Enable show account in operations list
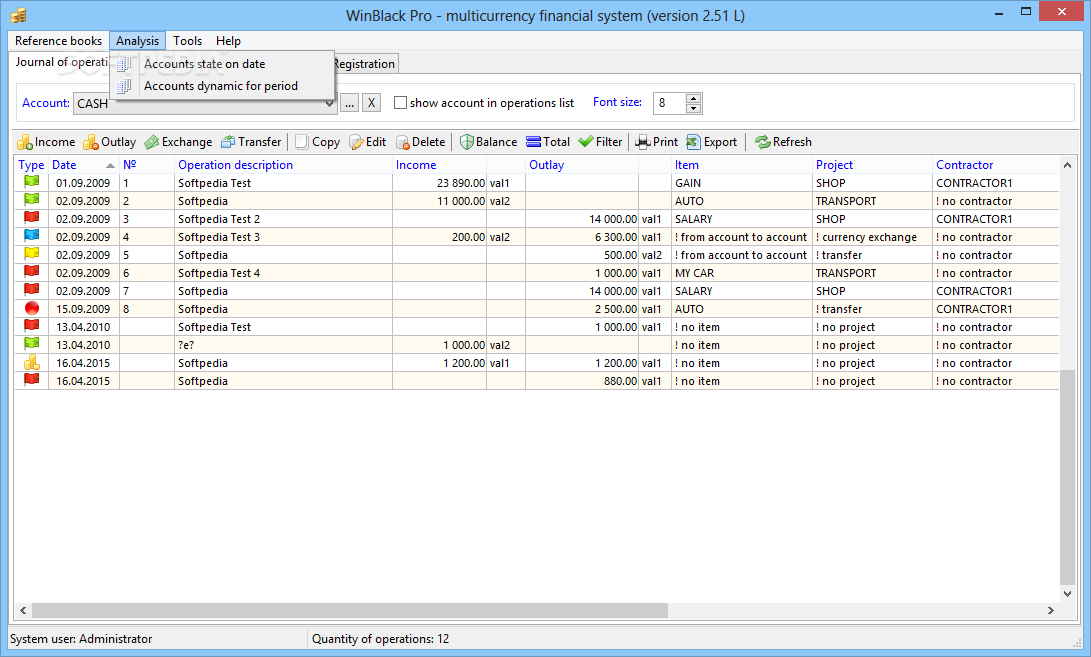The image size is (1091, 657). click(x=400, y=103)
